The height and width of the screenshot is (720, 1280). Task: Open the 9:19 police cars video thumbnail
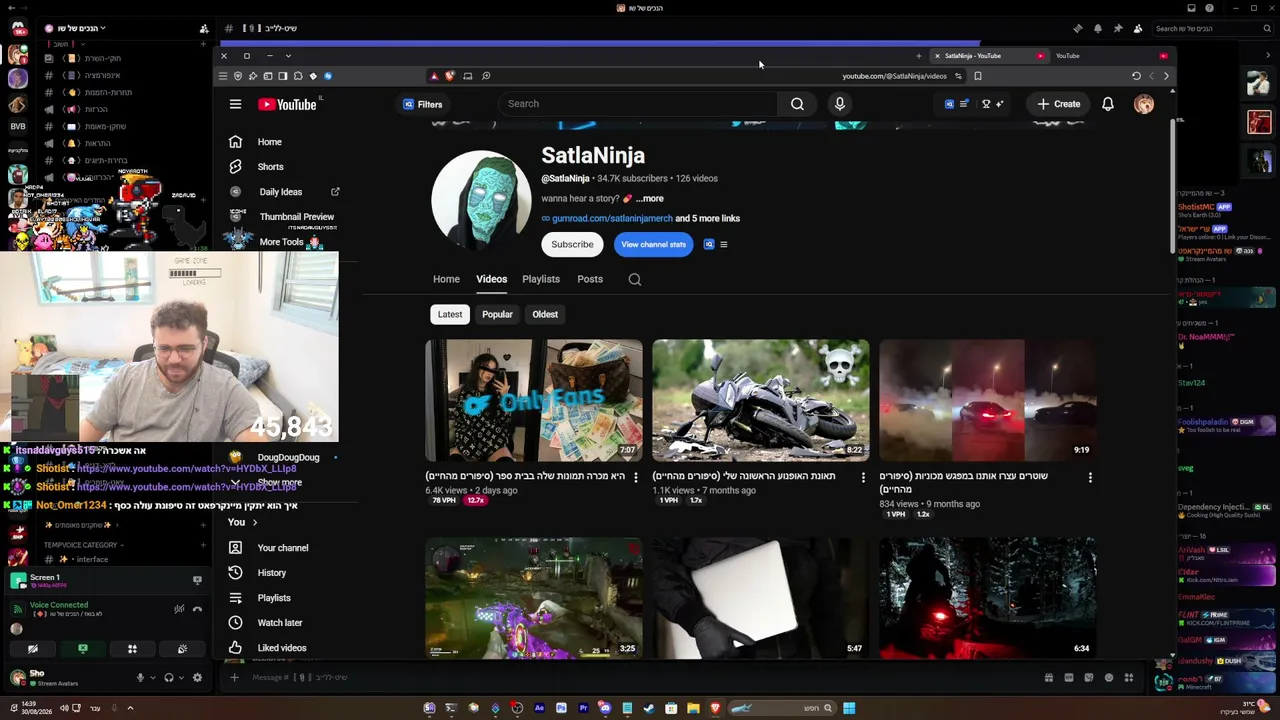point(988,400)
